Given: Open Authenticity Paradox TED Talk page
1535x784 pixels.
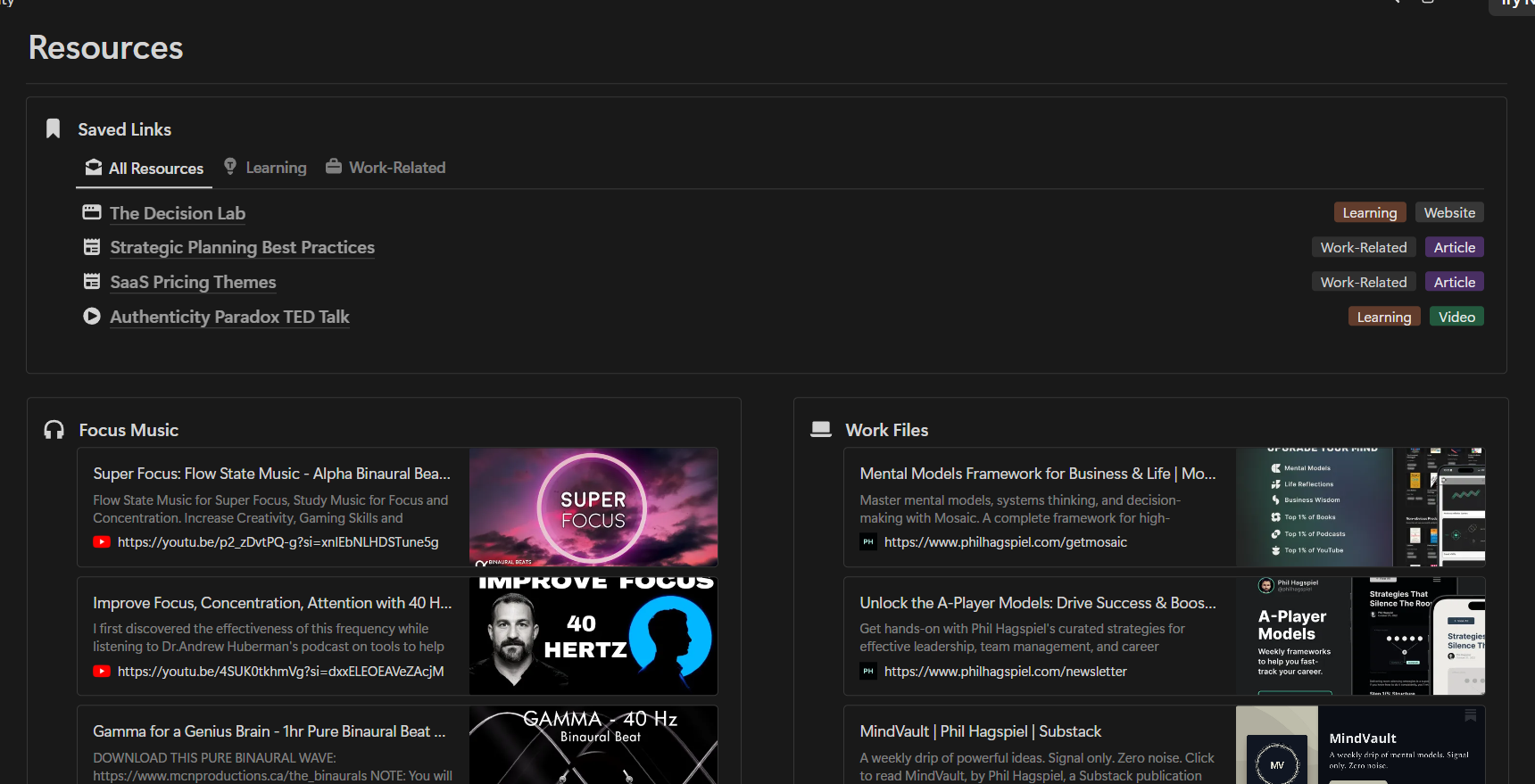Looking at the screenshot, I should tap(229, 317).
